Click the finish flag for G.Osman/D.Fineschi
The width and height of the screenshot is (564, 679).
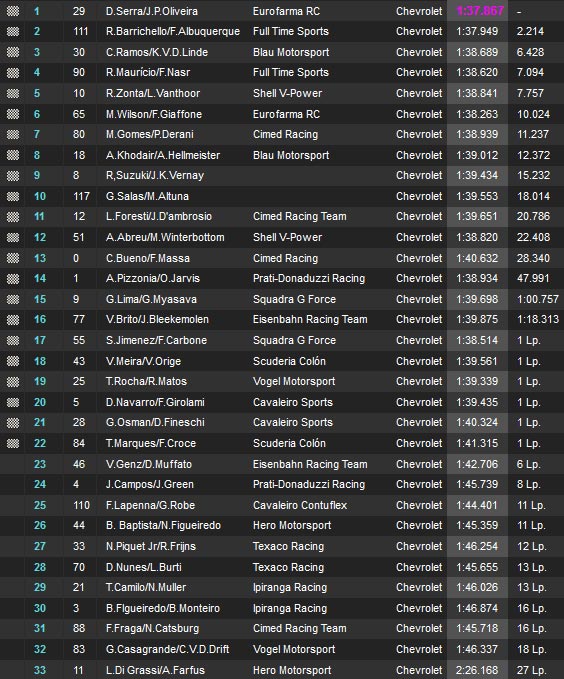13,423
